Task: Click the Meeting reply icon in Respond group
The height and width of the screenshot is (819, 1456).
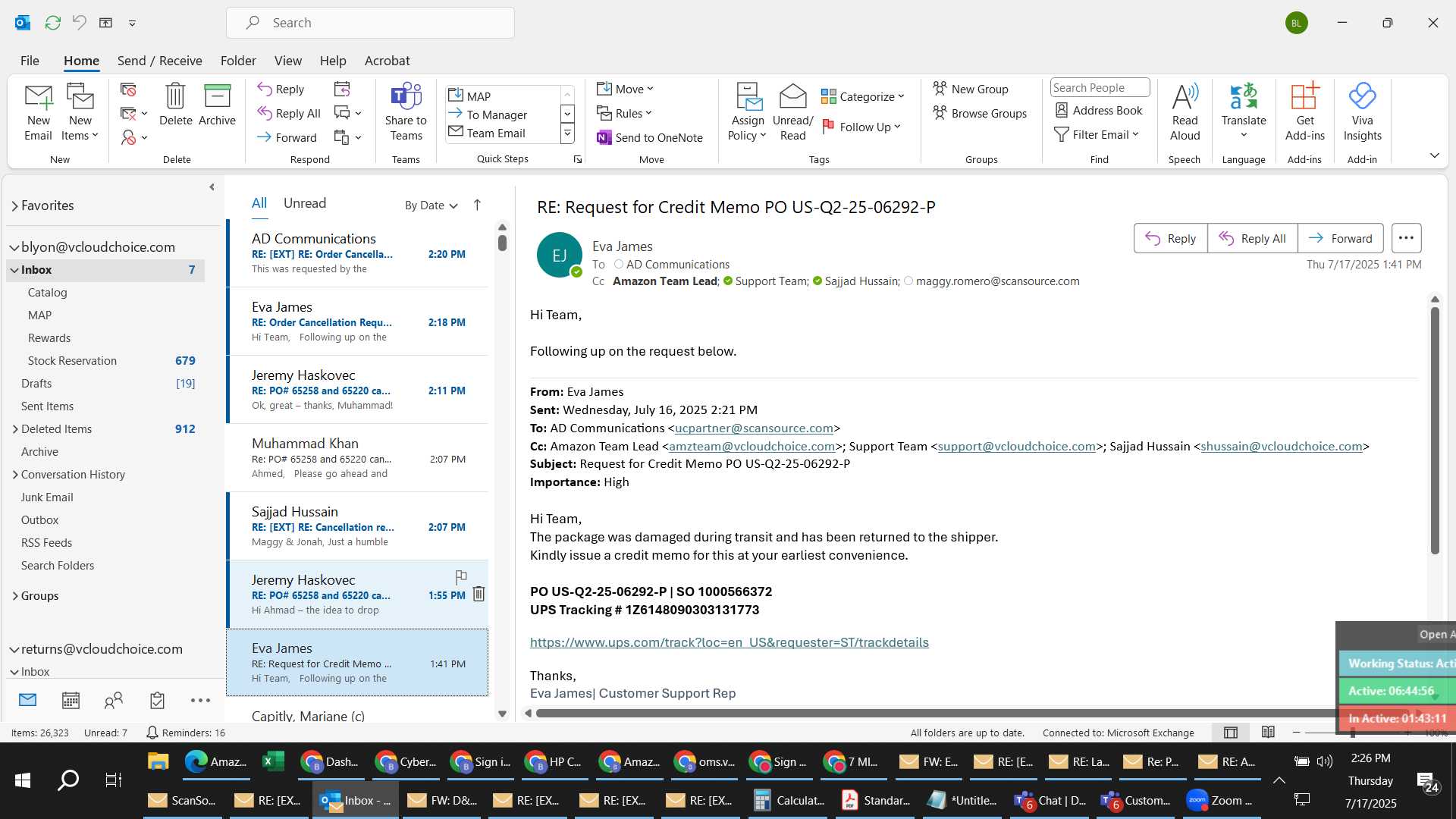Action: click(x=342, y=89)
